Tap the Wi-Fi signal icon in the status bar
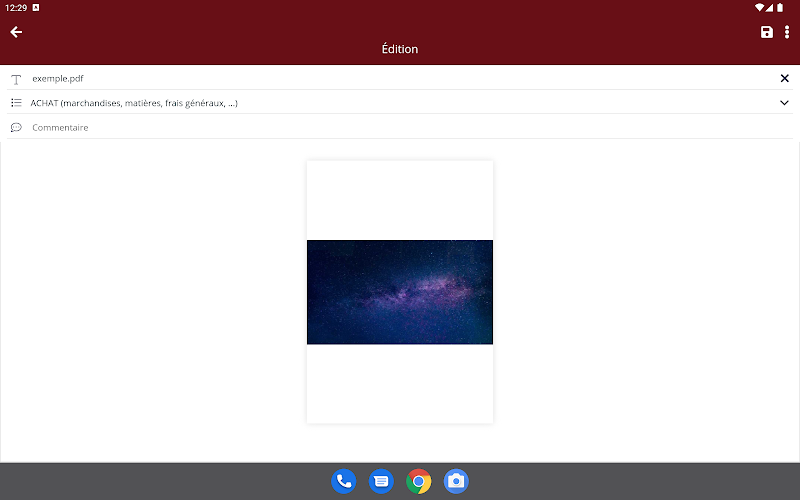 (x=760, y=8)
